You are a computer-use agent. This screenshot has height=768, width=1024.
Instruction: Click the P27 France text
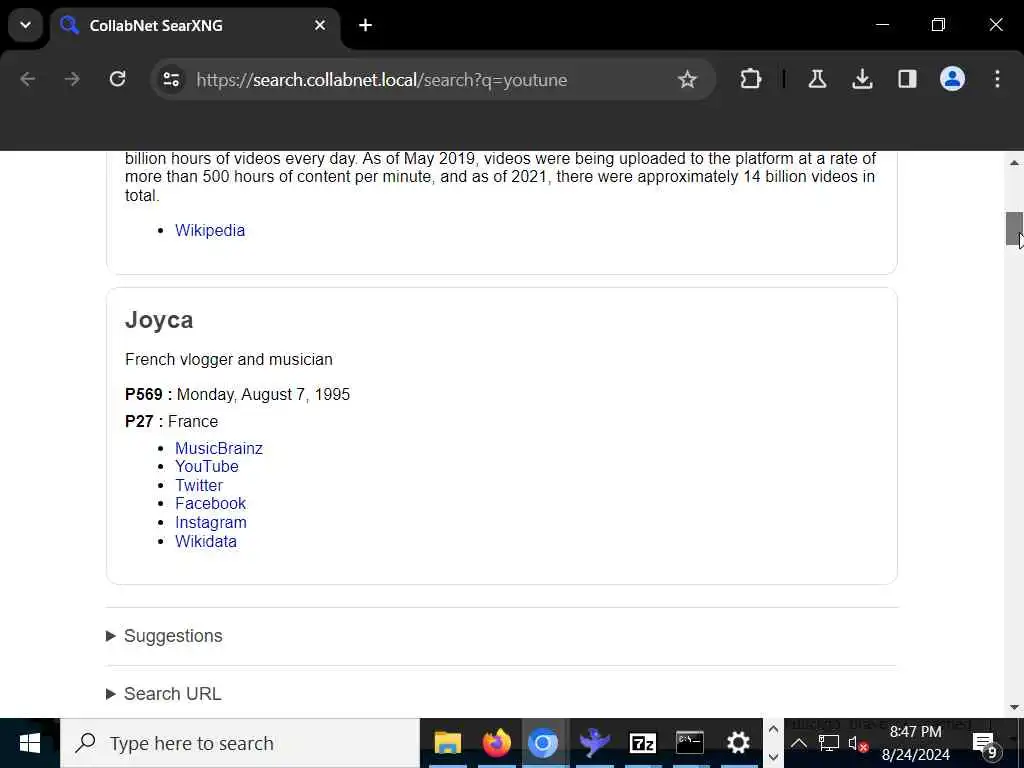[x=171, y=422]
